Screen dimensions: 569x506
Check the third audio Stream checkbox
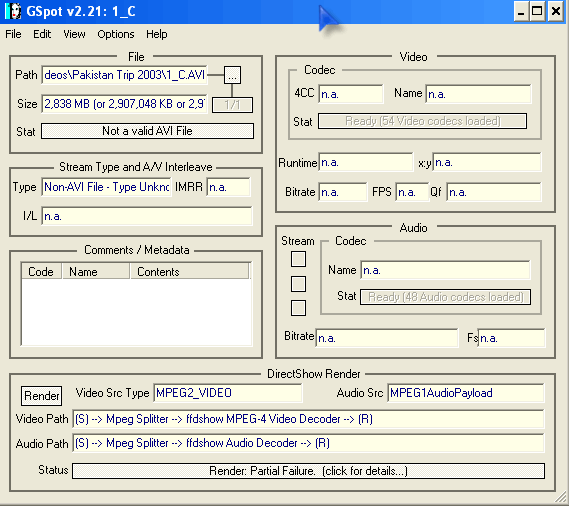click(298, 308)
